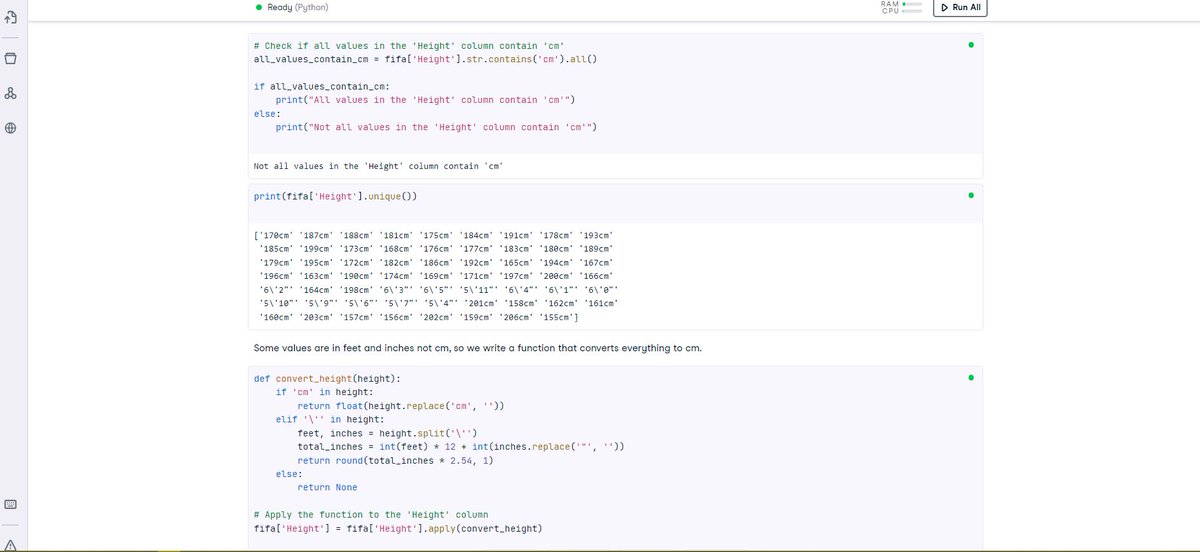Image resolution: width=1200 pixels, height=552 pixels.
Task: Click the return float(height.replace('cm', '')) line
Action: coord(400,406)
